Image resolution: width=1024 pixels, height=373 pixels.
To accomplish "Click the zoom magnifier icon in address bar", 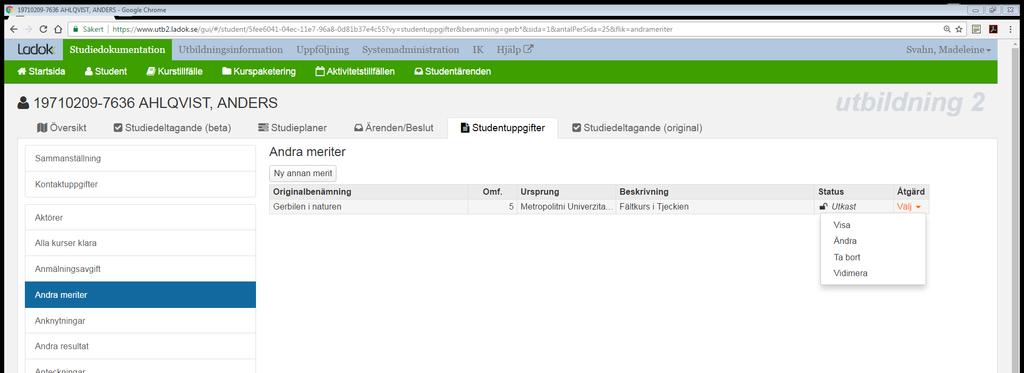I will point(947,29).
